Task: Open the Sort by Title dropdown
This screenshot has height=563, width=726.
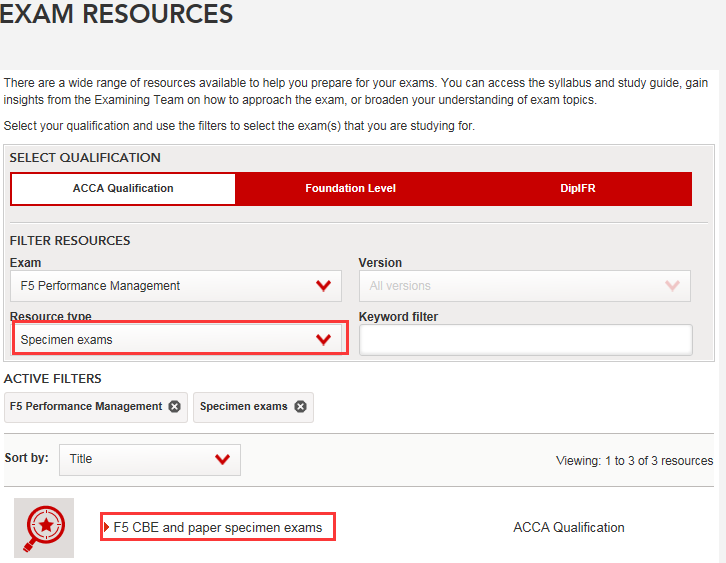Action: click(x=140, y=459)
